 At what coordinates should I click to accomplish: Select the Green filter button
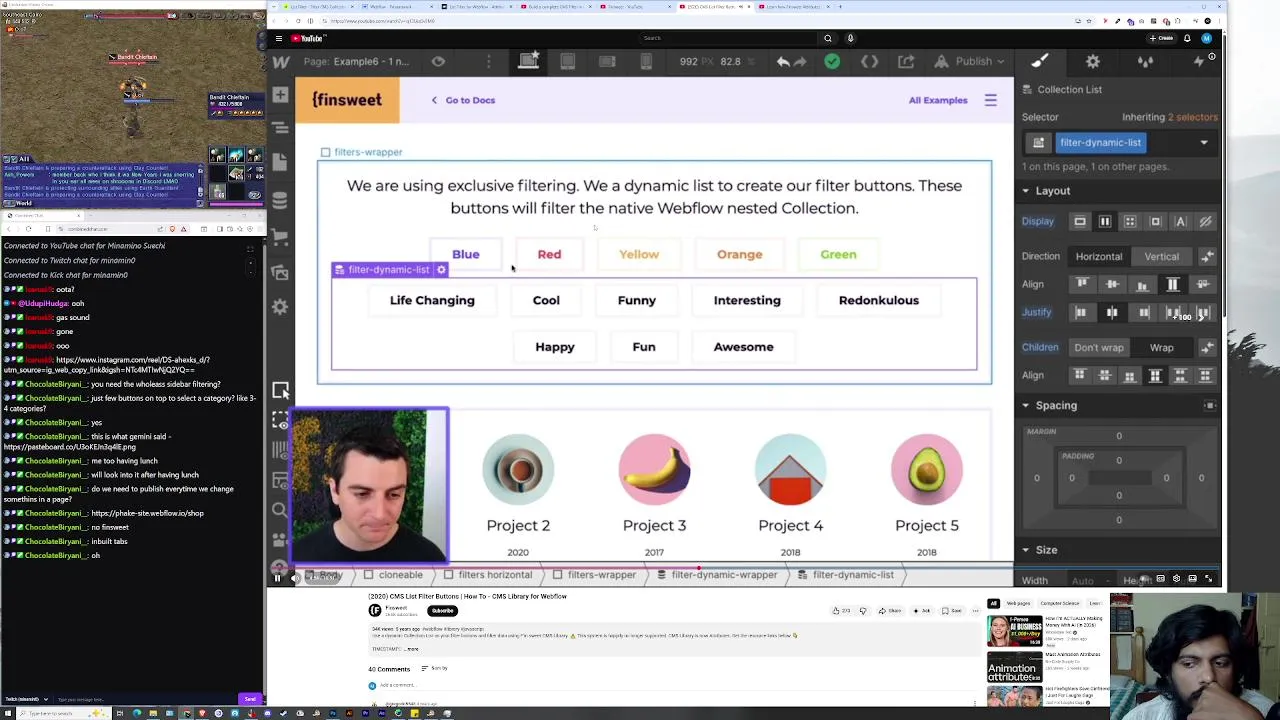coord(838,254)
